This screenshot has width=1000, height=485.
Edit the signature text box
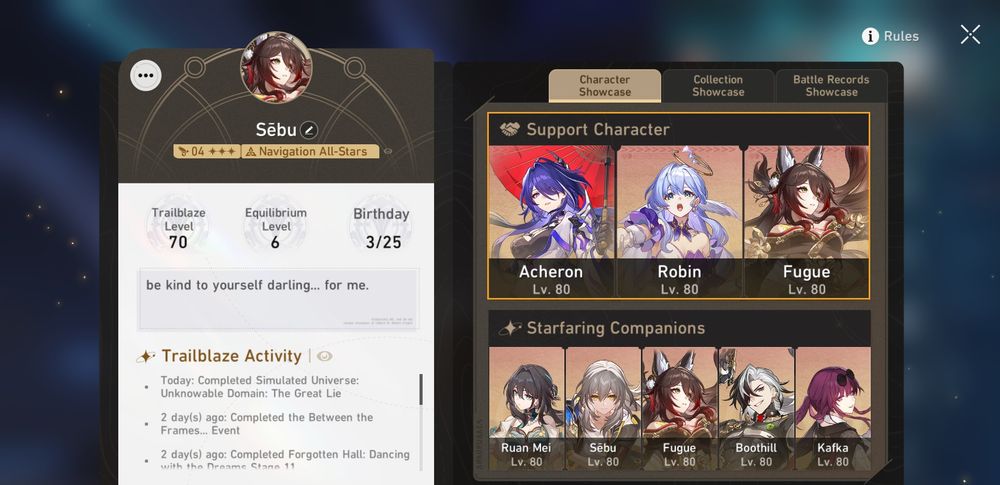[x=279, y=299]
